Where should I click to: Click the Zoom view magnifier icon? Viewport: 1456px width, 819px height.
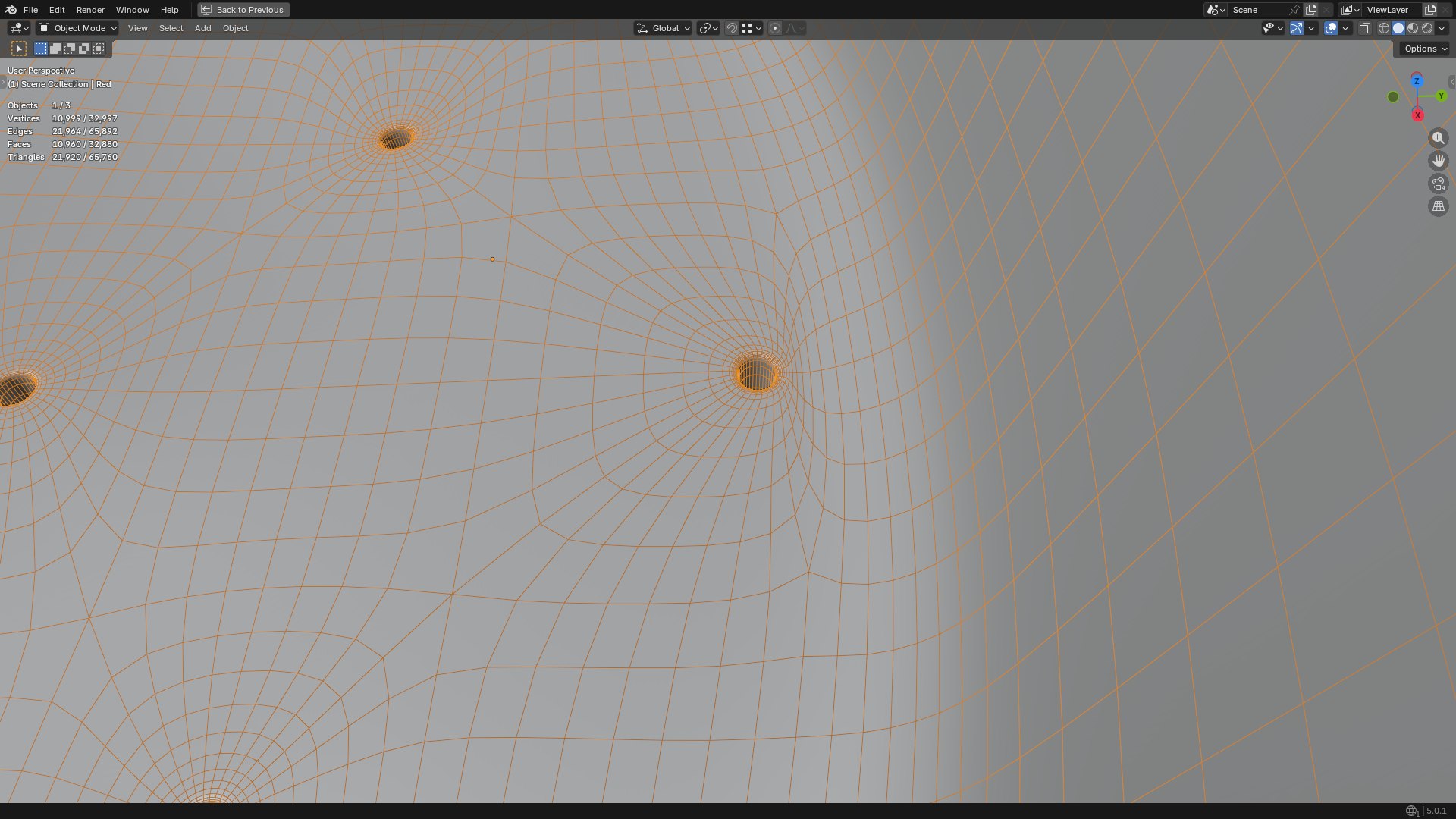(1438, 138)
